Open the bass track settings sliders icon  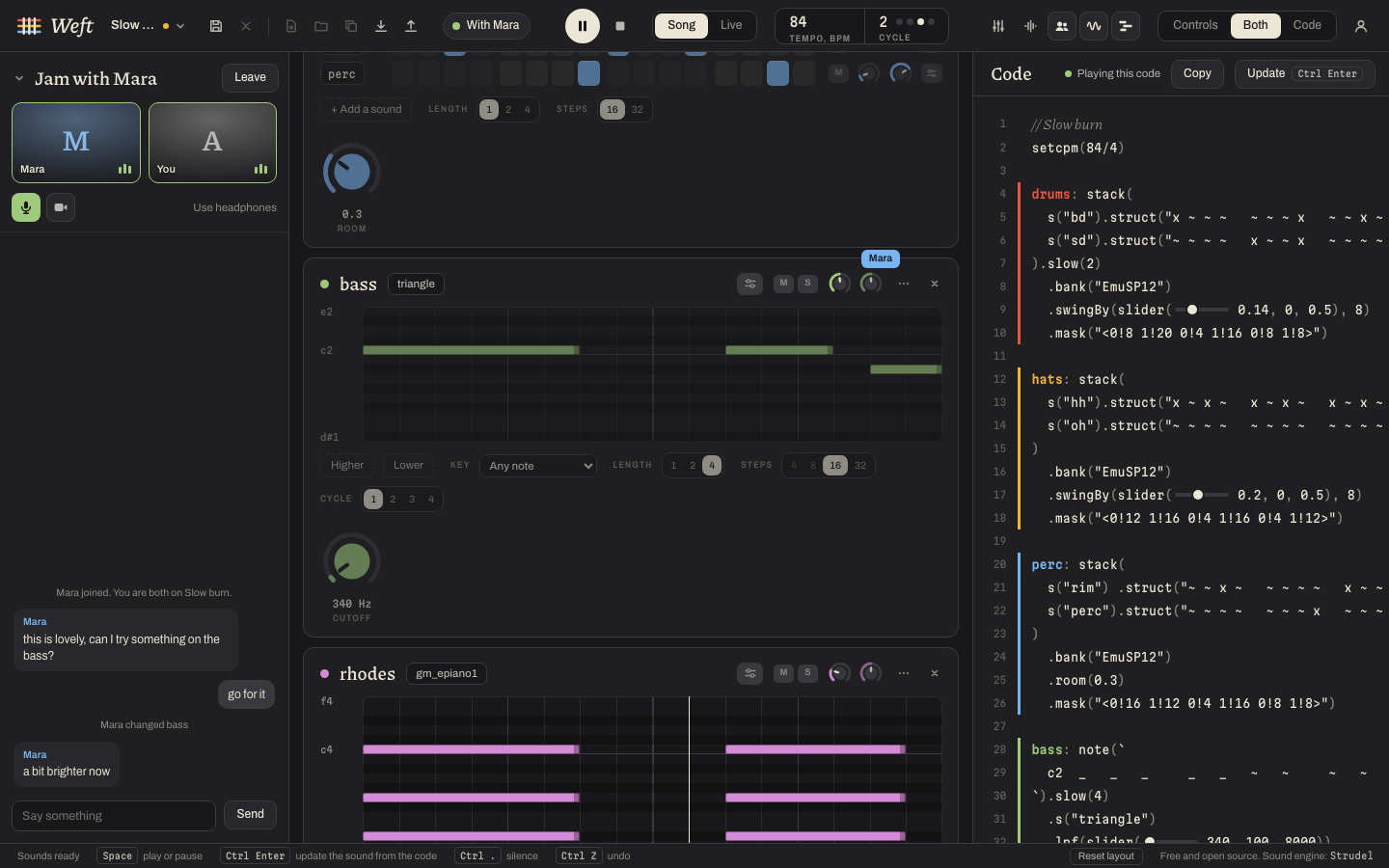pyautogui.click(x=750, y=284)
